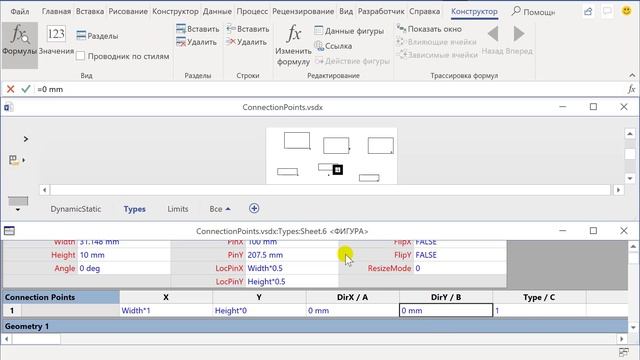Open the Главная tab
Image resolution: width=640 pixels, height=360 pixels.
pyautogui.click(x=56, y=11)
